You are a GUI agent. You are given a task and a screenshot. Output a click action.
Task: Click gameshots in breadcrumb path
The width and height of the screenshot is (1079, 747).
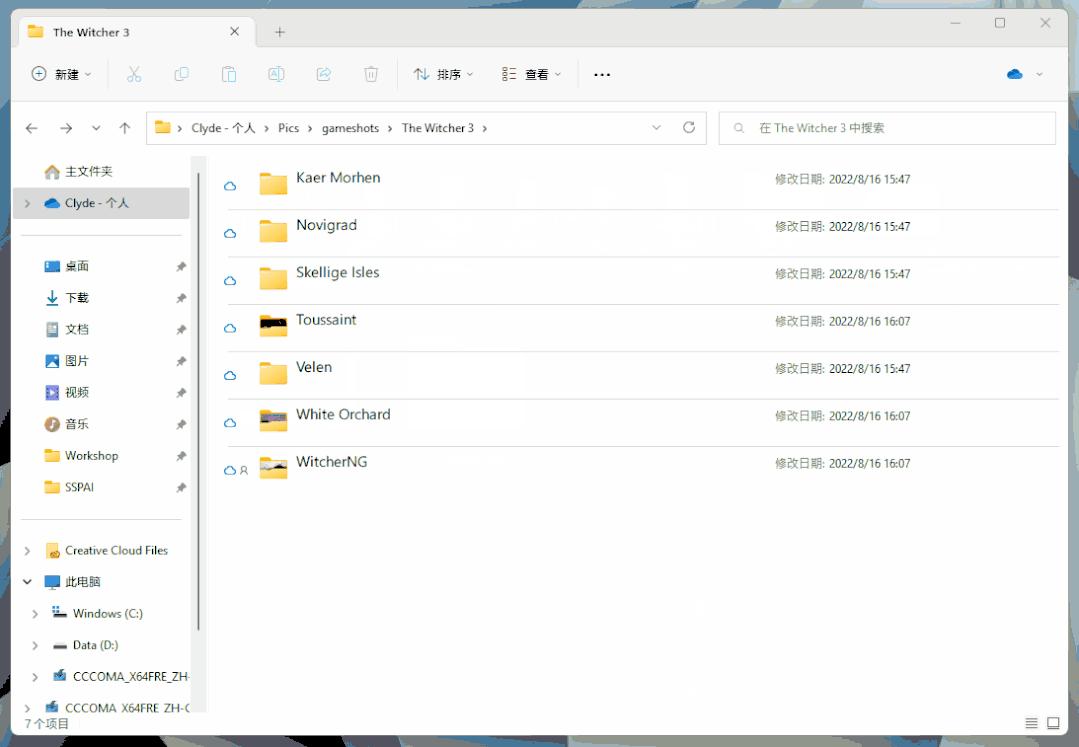pos(350,128)
